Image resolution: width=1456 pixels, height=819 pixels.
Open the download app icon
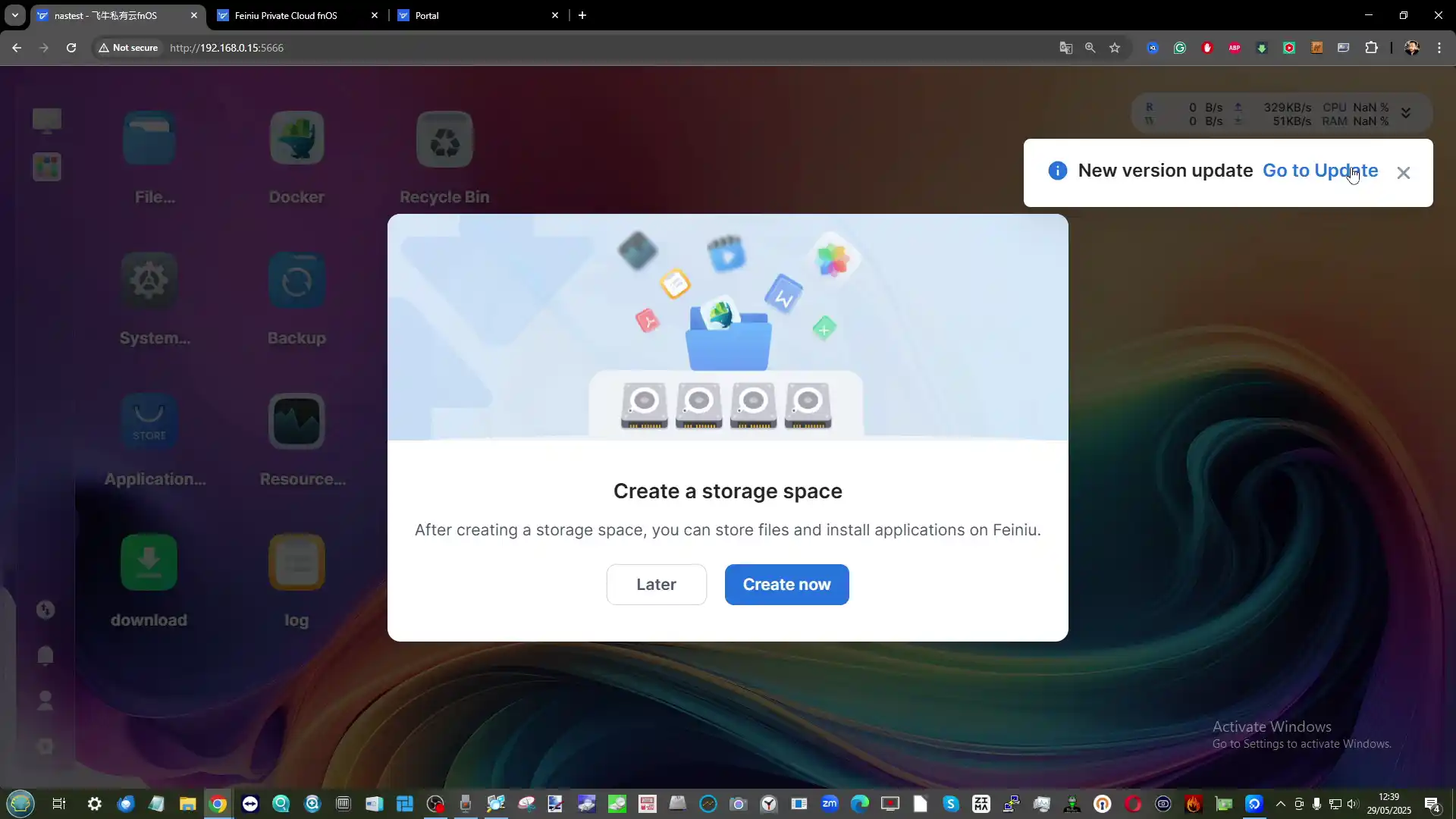tap(149, 562)
